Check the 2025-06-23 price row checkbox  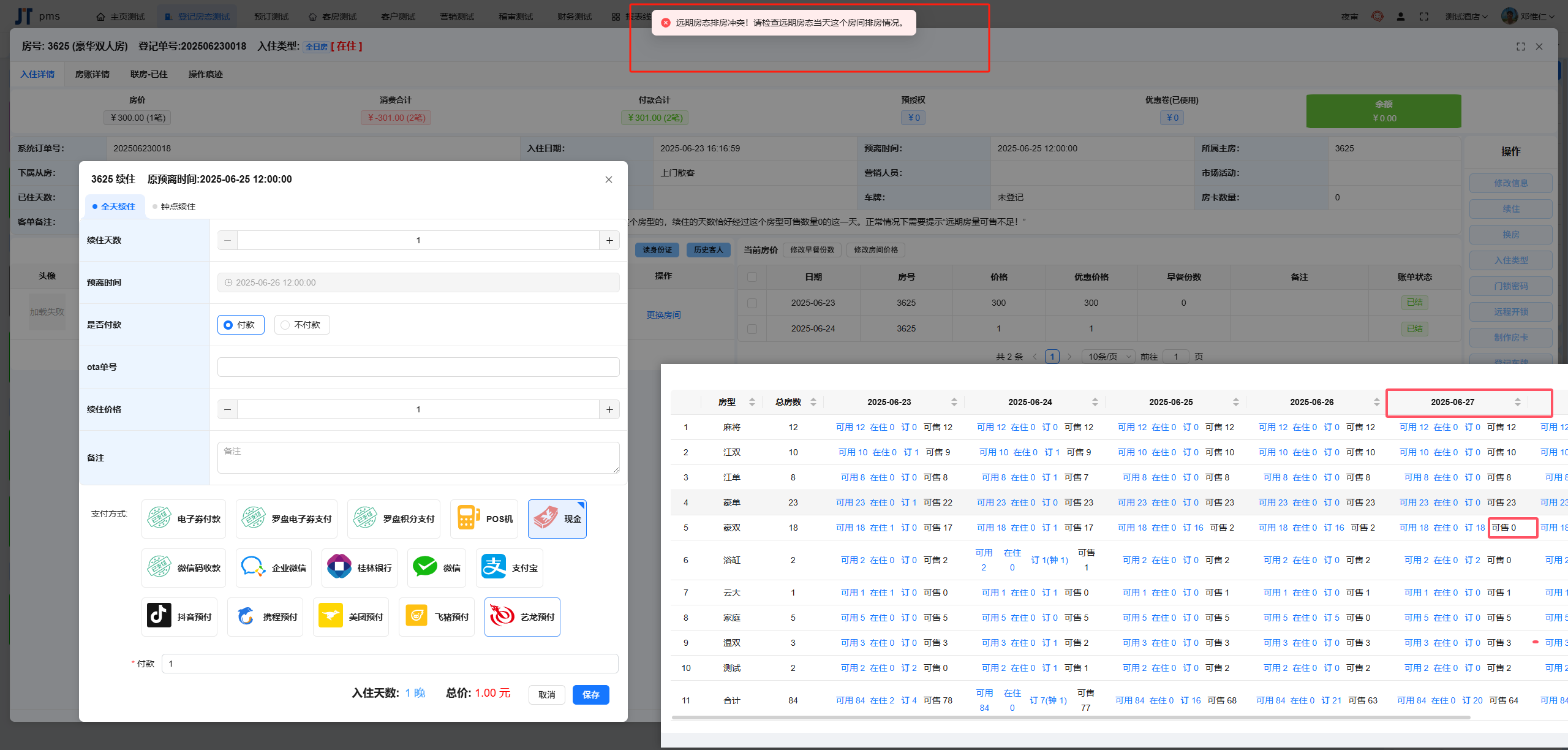click(x=752, y=303)
